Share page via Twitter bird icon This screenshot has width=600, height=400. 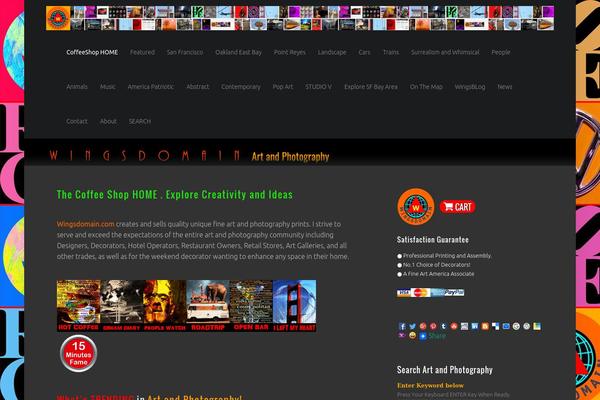412,326
